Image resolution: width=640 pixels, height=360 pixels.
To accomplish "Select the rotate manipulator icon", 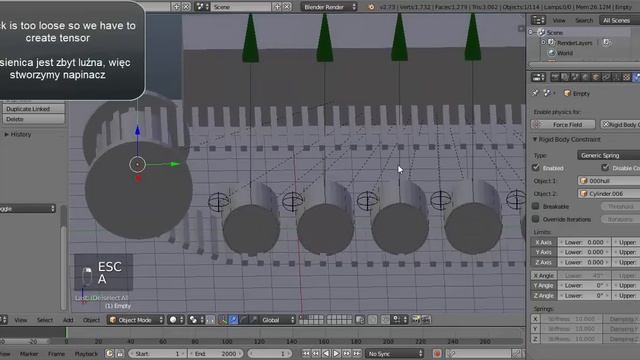I will point(243,320).
